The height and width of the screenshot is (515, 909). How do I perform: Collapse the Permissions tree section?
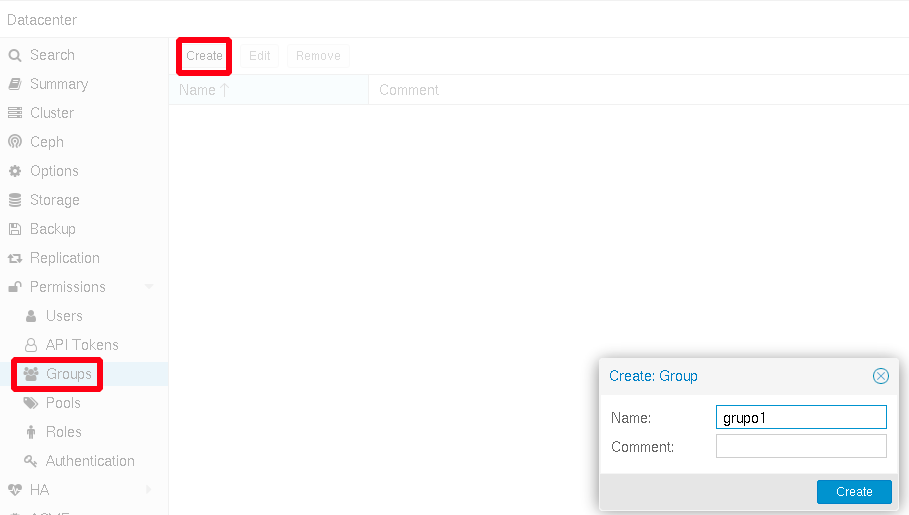(150, 288)
